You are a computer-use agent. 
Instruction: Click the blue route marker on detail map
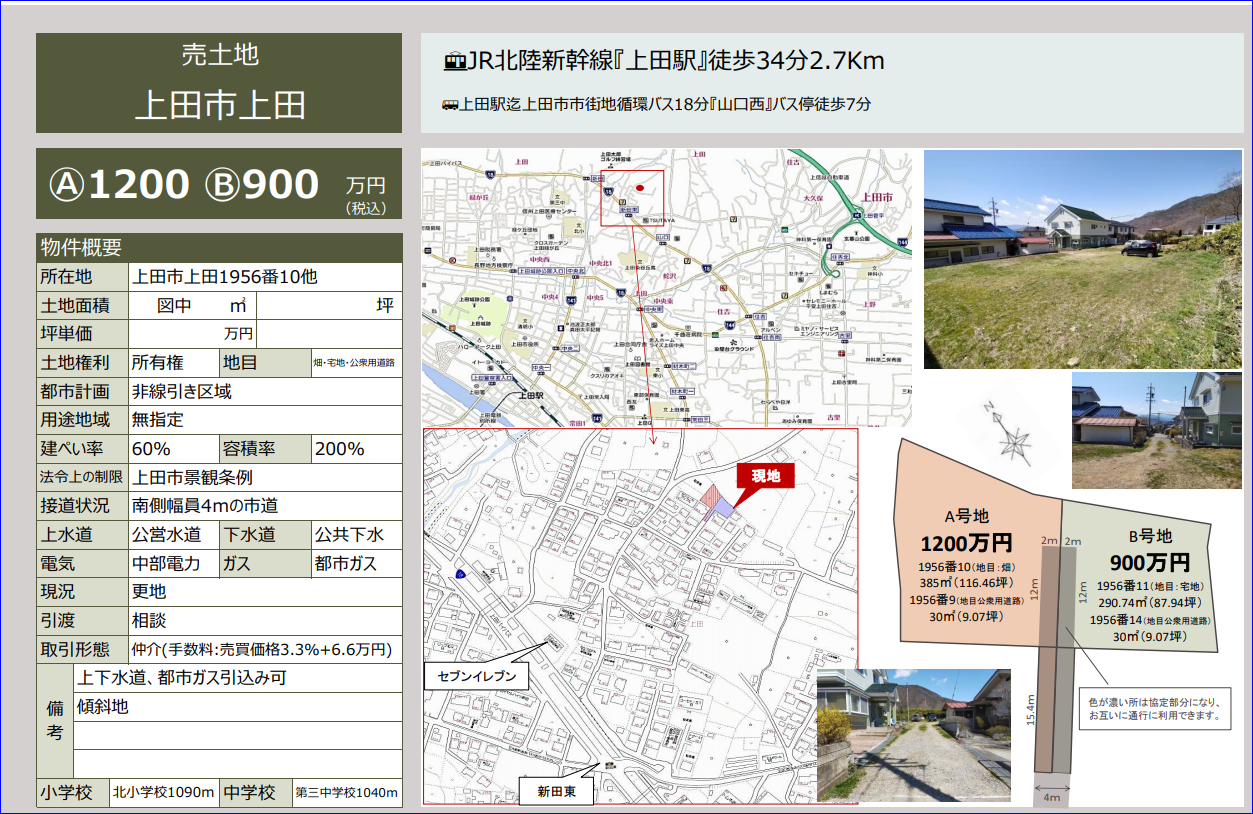[x=460, y=575]
